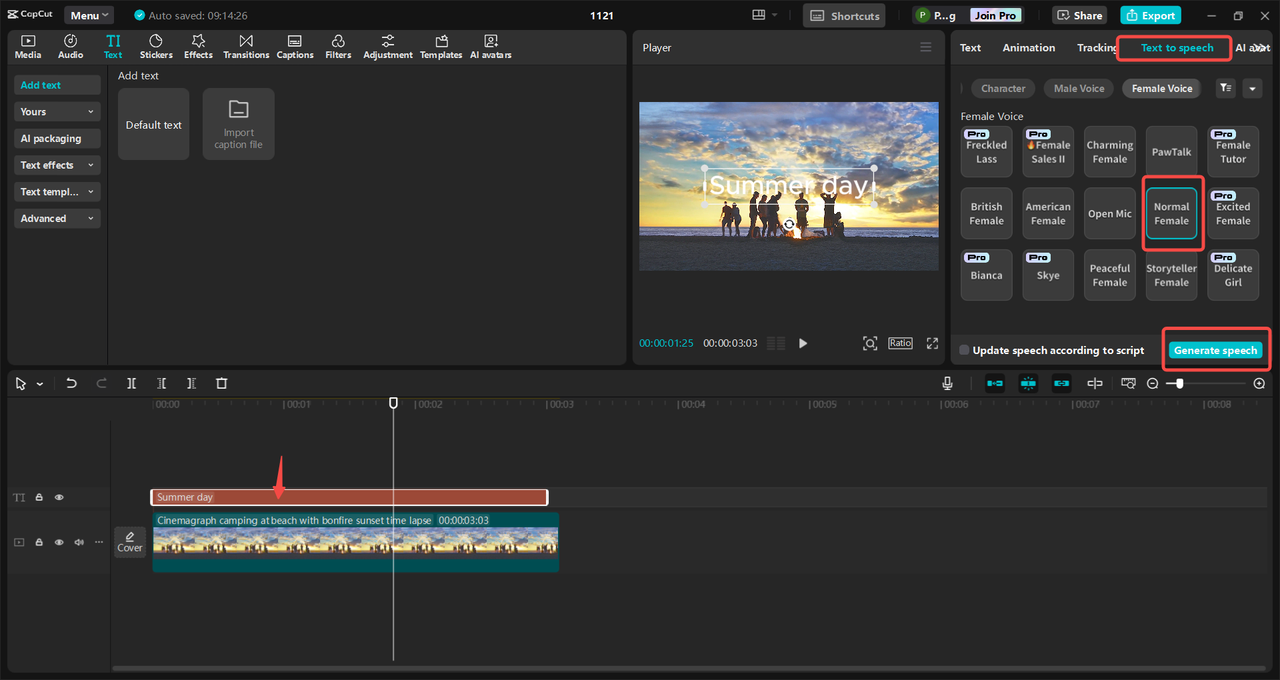Click the Generate speech button
Viewport: 1280px width, 680px height.
coord(1215,350)
